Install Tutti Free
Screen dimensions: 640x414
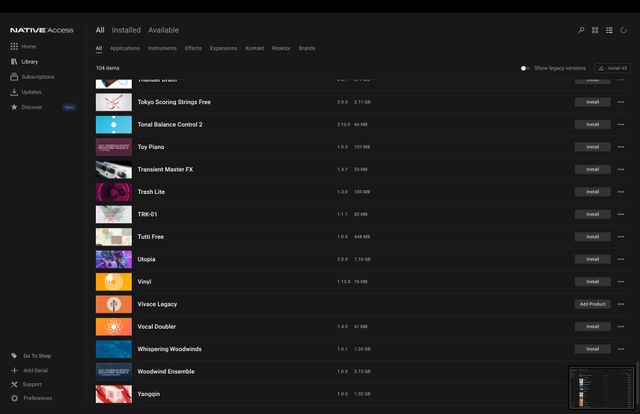(x=593, y=237)
